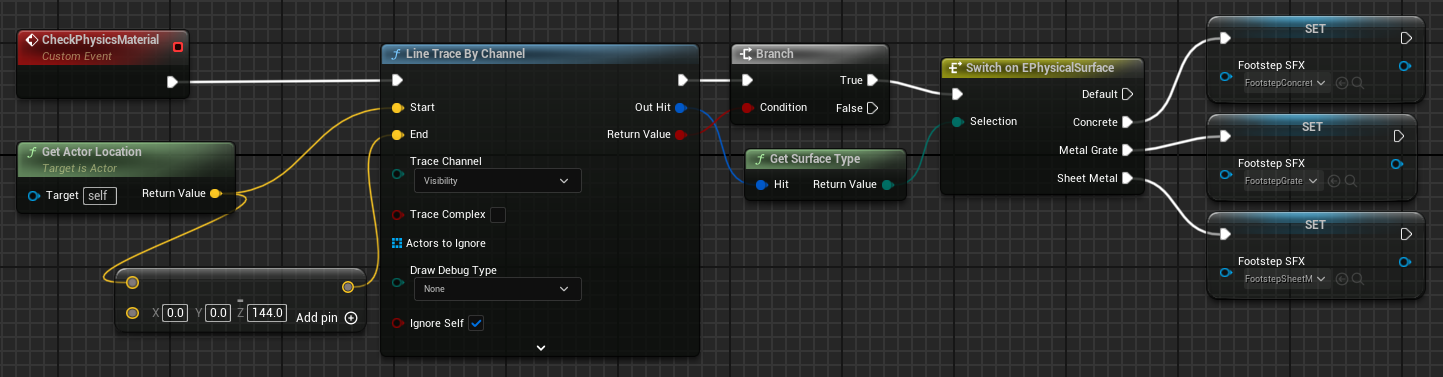Click the Default execution pin on Switch node
The image size is (1443, 377).
(x=1127, y=94)
